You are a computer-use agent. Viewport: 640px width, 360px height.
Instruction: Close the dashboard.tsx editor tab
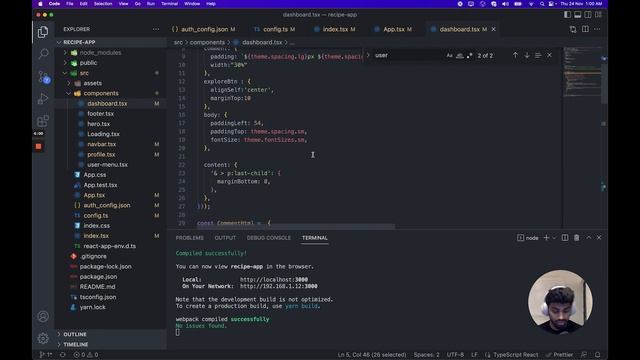tap(493, 29)
